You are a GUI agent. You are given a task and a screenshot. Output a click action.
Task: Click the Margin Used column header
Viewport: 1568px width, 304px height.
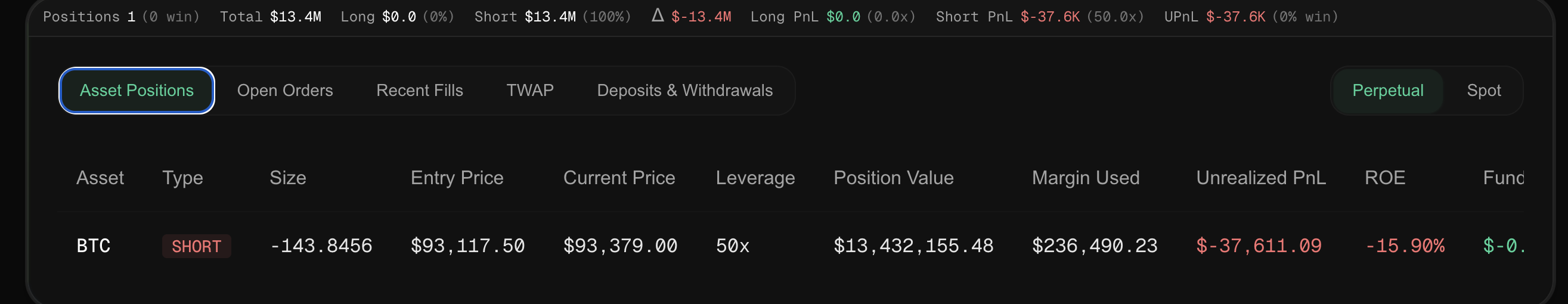tap(1085, 178)
